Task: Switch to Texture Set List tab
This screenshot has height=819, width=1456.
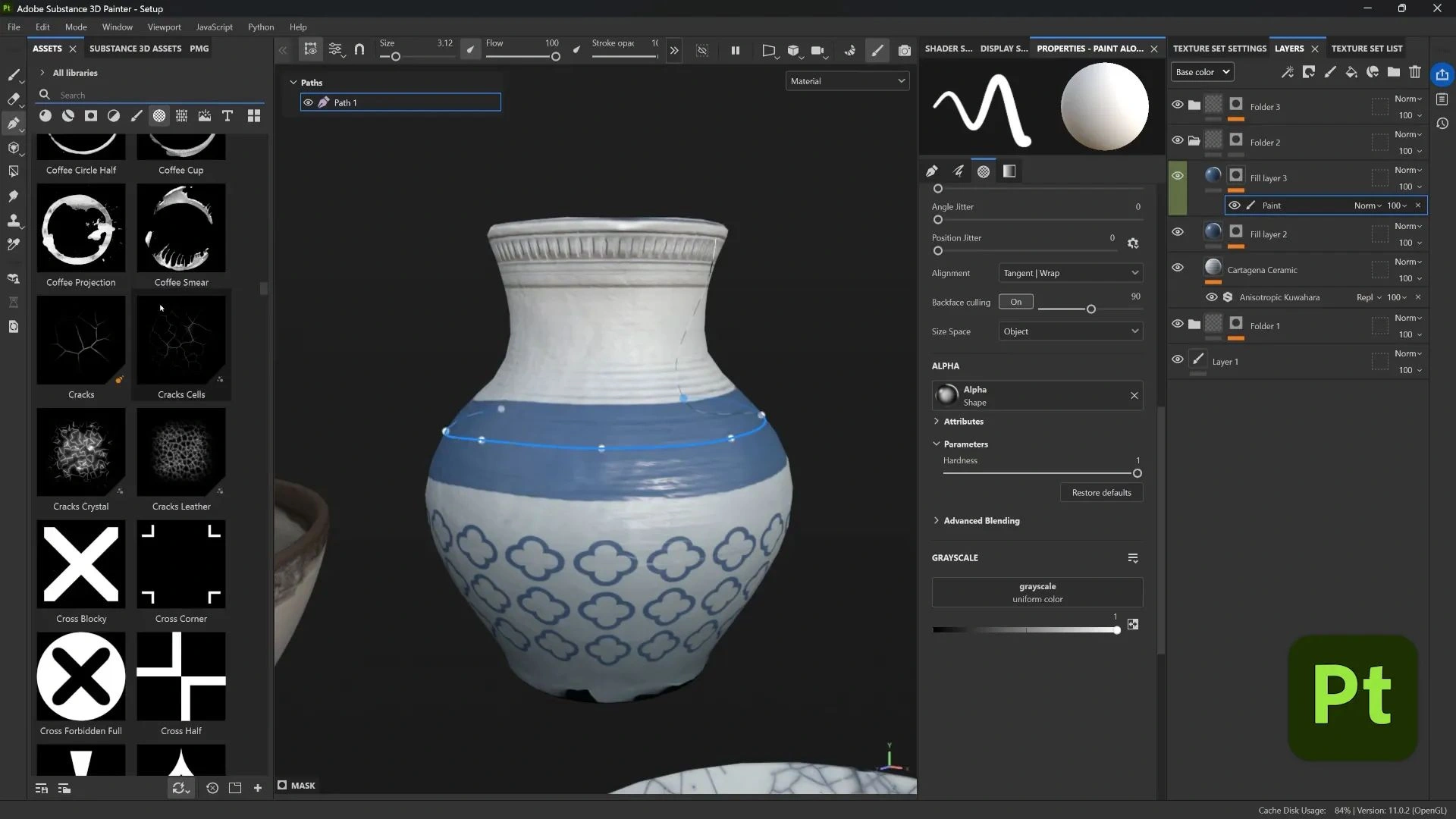Action: click(1367, 49)
